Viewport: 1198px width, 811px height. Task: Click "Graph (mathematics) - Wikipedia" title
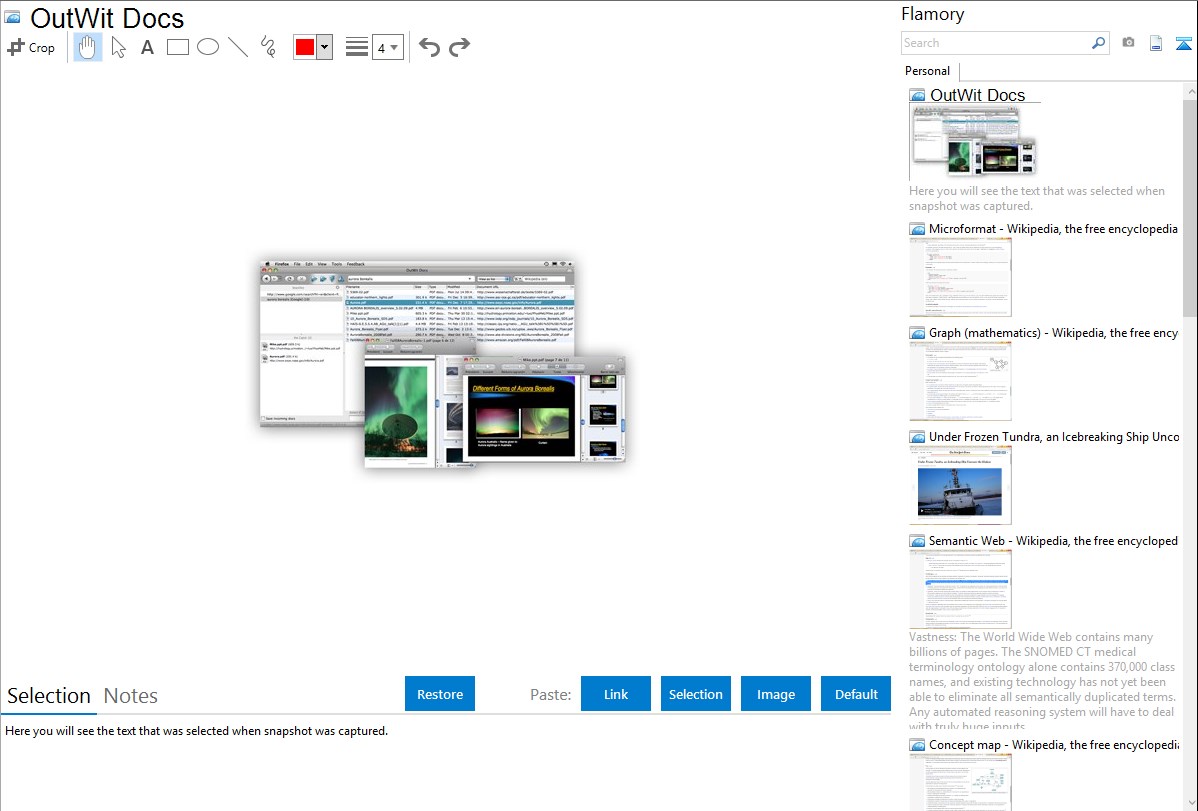[1053, 333]
